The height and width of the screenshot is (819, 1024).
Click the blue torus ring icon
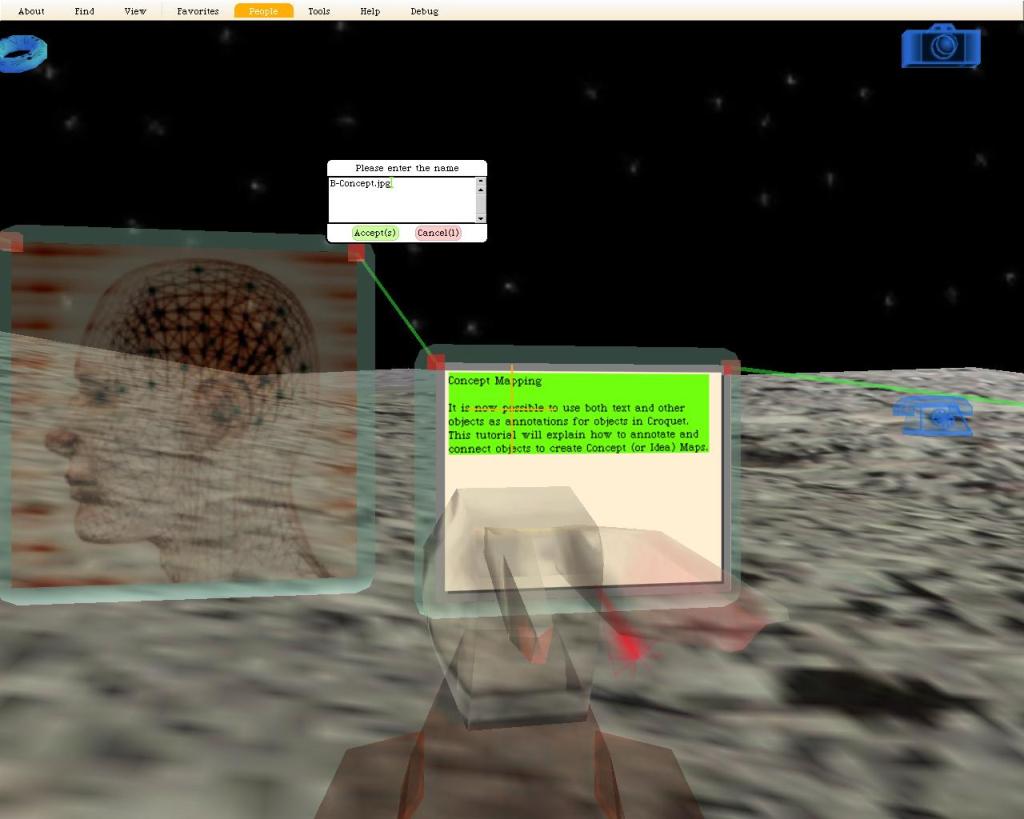(x=23, y=54)
